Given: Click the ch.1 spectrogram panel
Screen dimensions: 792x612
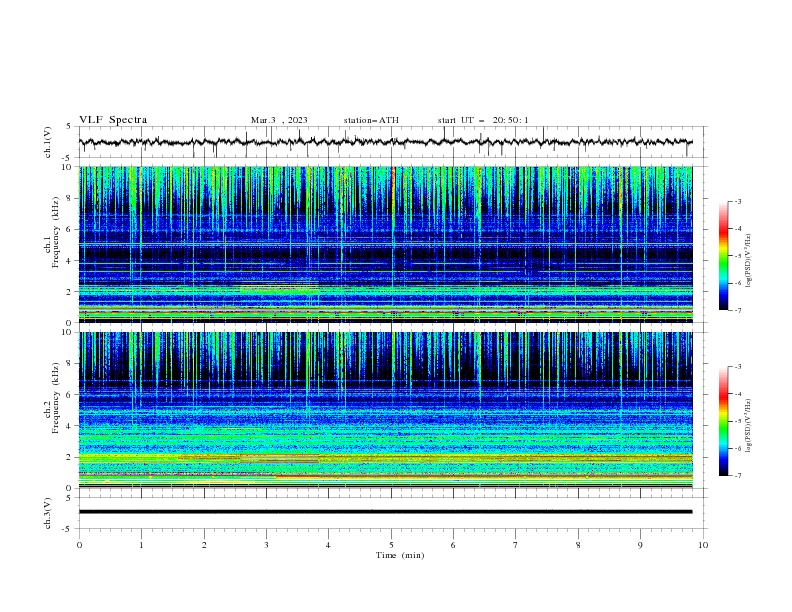Looking at the screenshot, I should [386, 244].
